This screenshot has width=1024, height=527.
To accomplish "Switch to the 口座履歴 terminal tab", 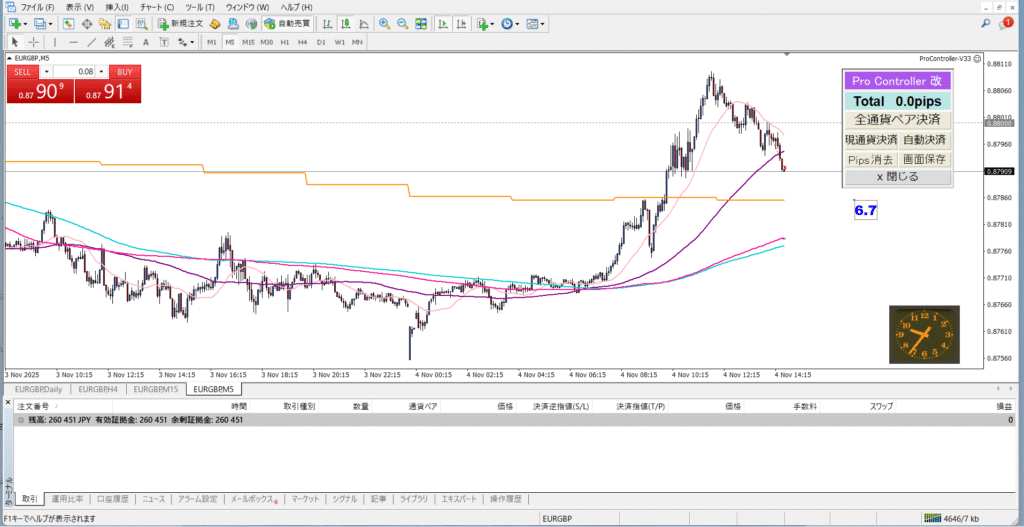I will point(112,498).
